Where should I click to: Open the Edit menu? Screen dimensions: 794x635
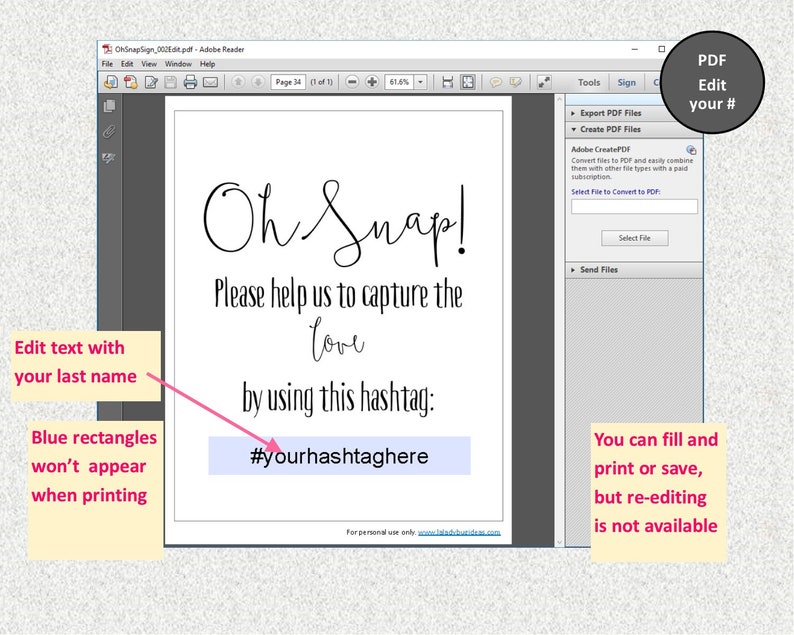127,64
